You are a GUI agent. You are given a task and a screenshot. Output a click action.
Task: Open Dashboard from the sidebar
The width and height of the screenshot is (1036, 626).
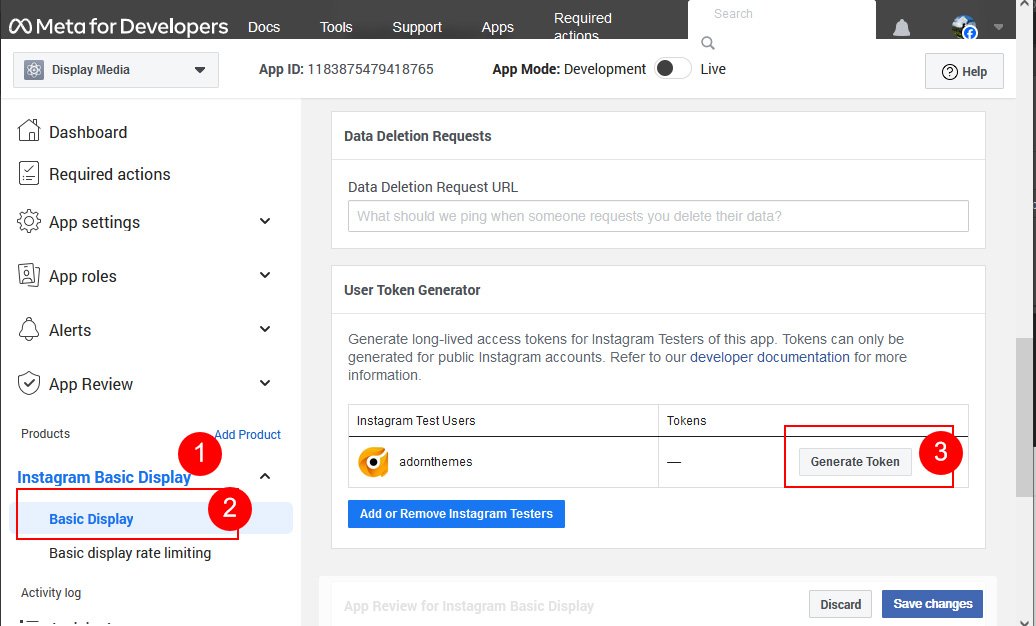(87, 132)
